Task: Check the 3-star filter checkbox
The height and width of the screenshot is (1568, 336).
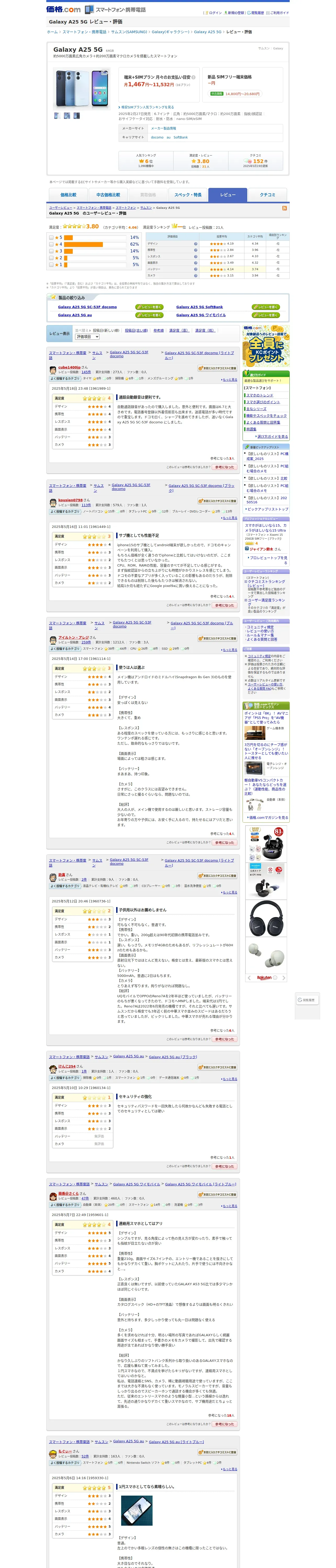Action: (x=51, y=251)
